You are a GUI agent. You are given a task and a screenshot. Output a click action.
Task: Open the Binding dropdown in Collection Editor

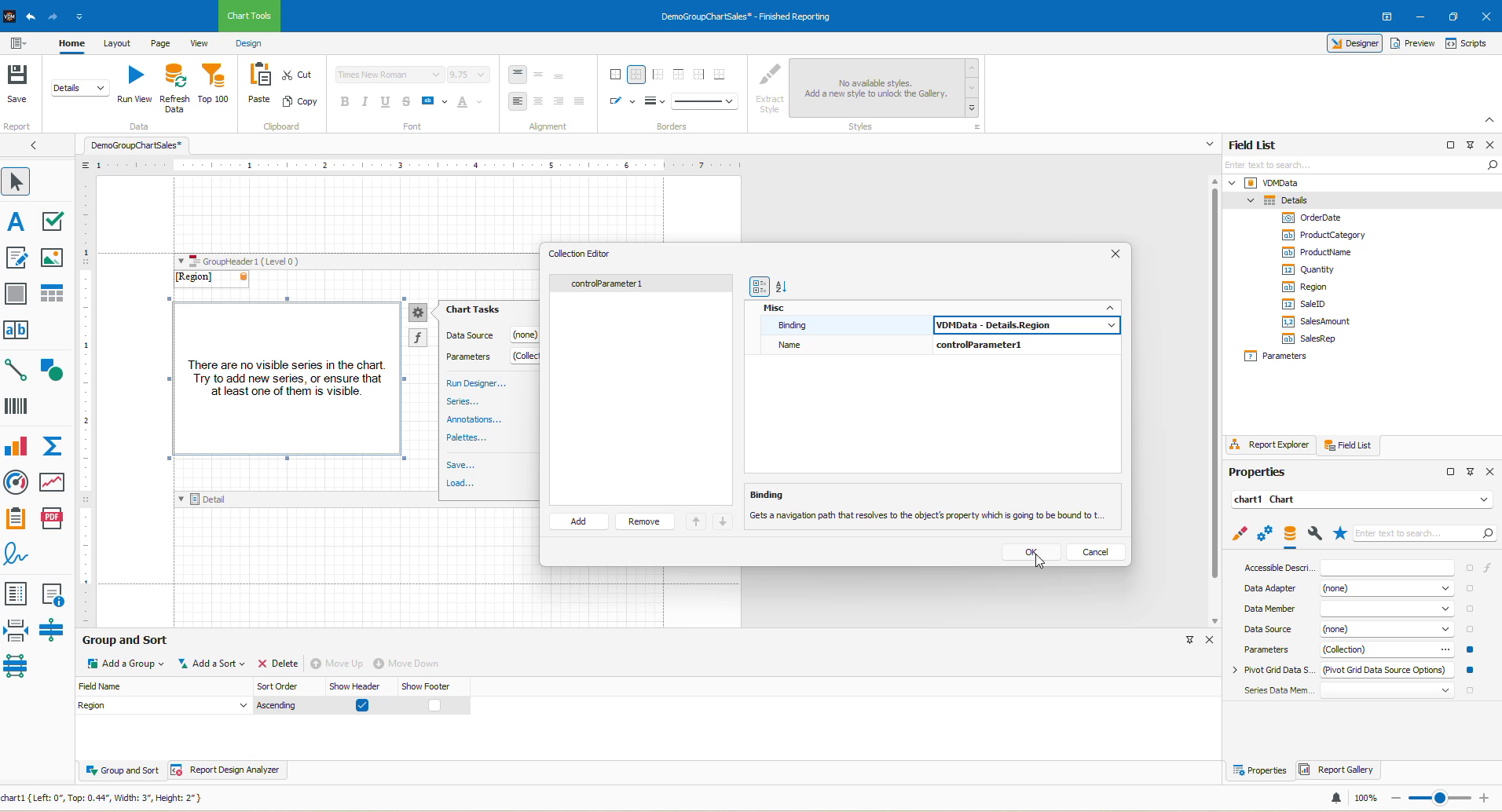click(1112, 325)
